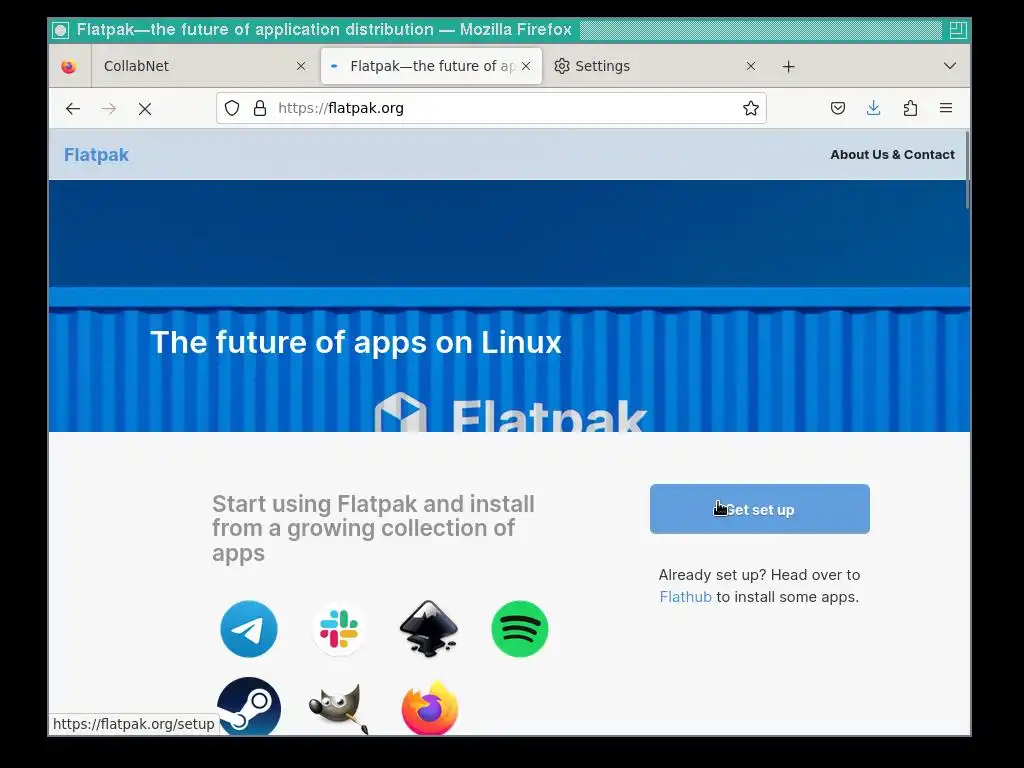Open the tracking protection shield icon
Viewport: 1024px width, 768px height.
pos(232,108)
